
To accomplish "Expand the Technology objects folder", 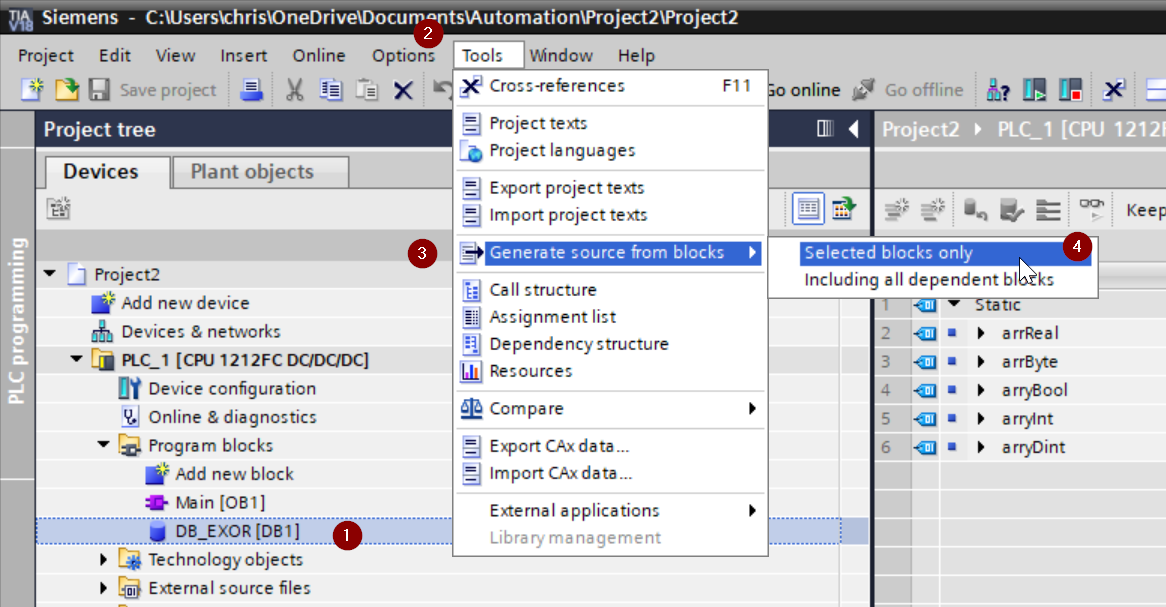I will click(x=103, y=559).
